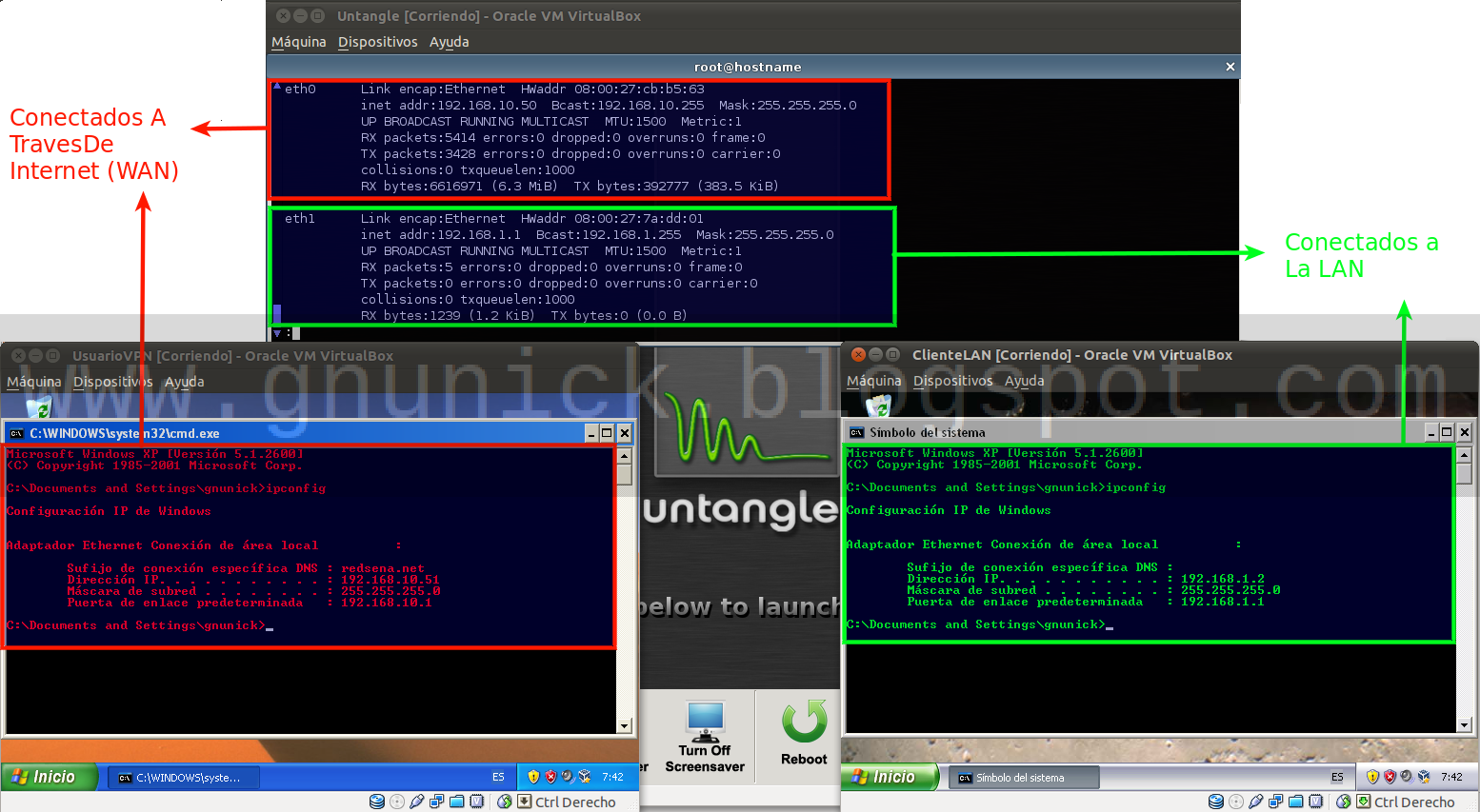Expand the terminal dropdown arrow in root@hostname window

[277, 332]
